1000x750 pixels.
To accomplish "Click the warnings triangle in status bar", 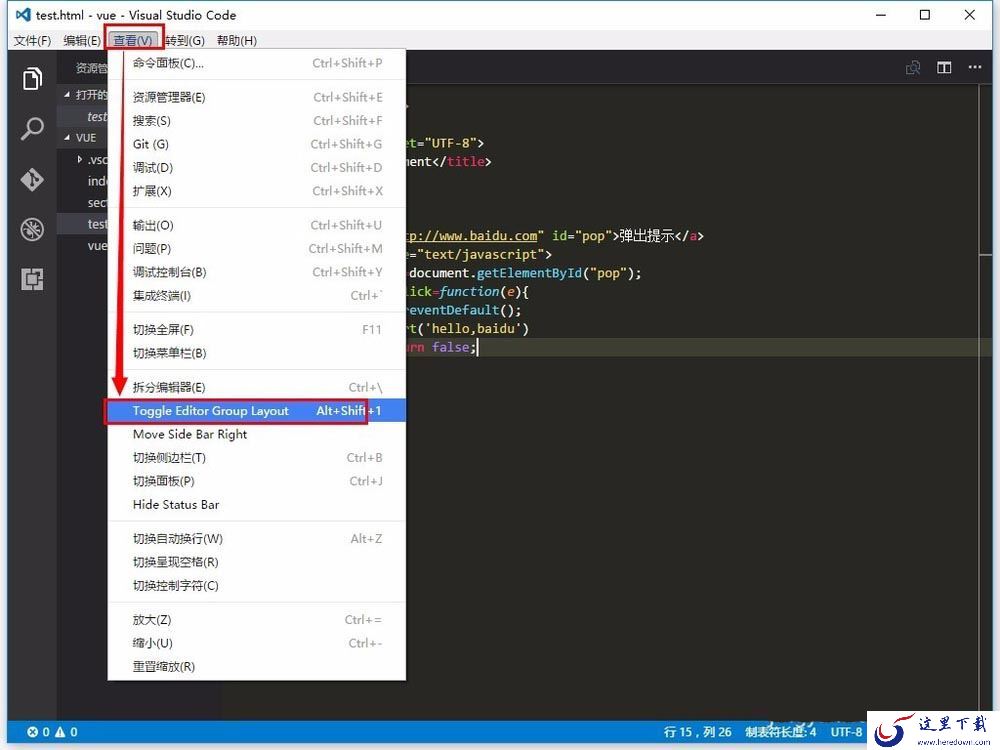I will point(61,732).
